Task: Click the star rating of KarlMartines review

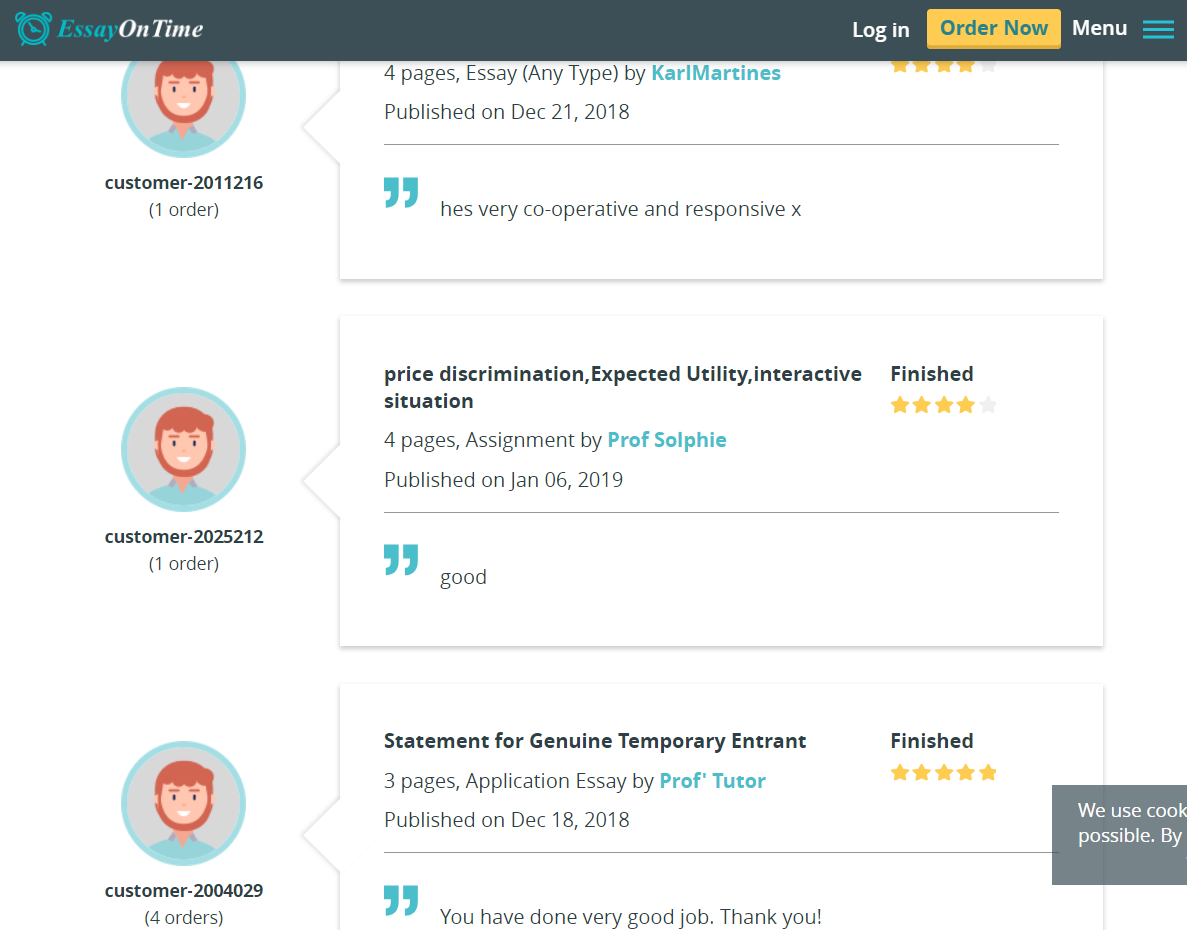Action: [x=943, y=67]
